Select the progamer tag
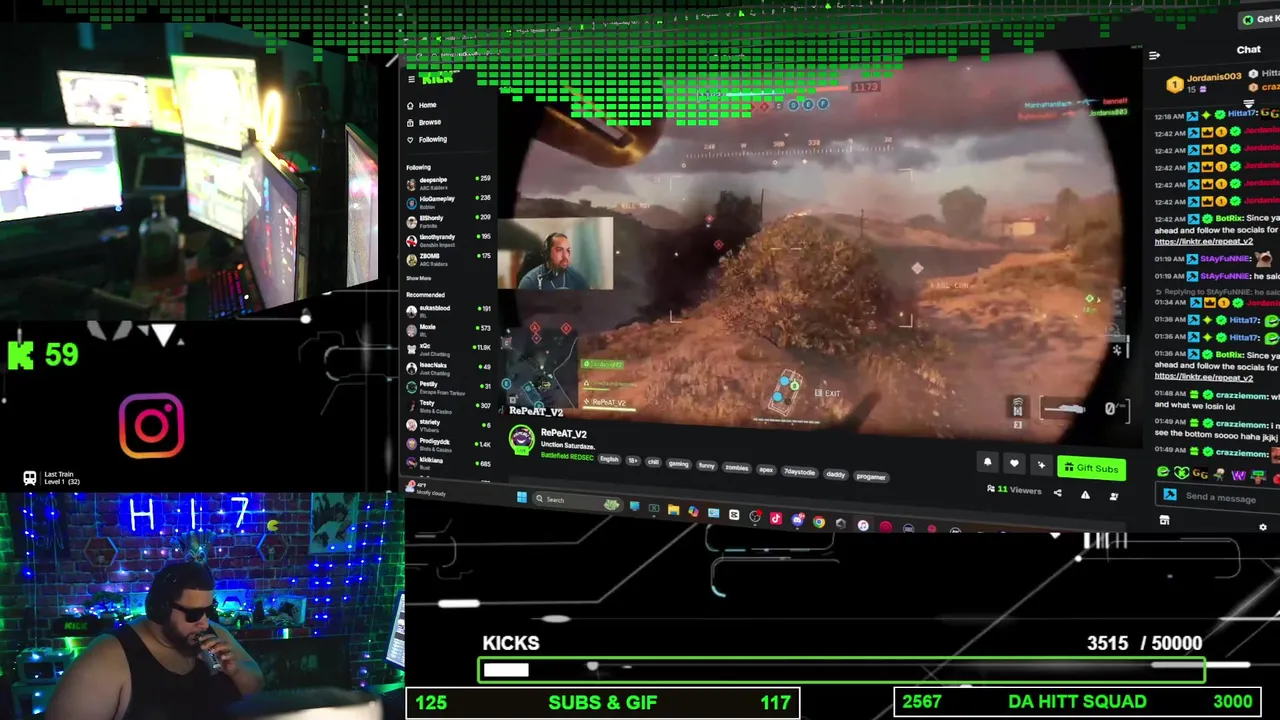 tap(870, 476)
